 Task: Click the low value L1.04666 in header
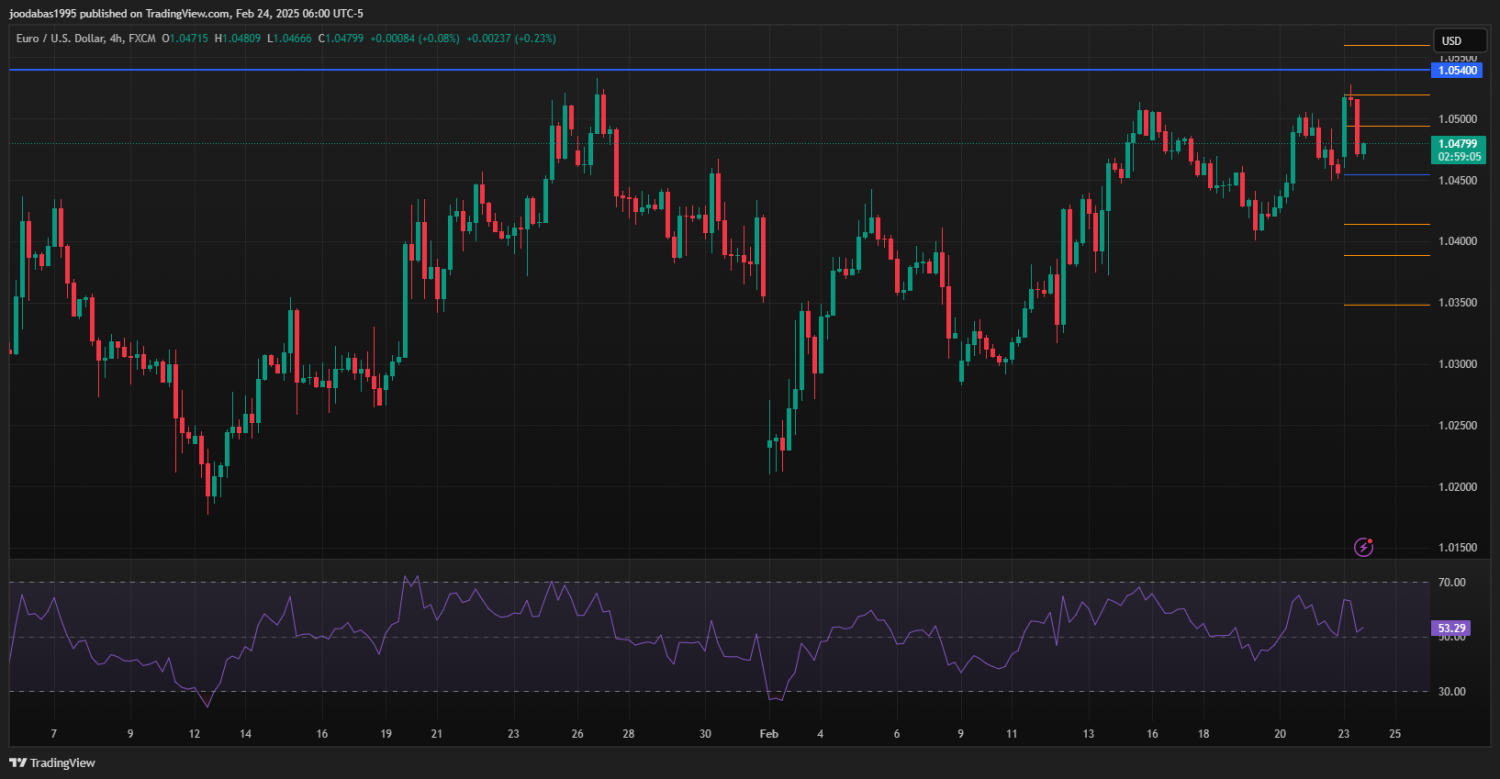coord(289,38)
